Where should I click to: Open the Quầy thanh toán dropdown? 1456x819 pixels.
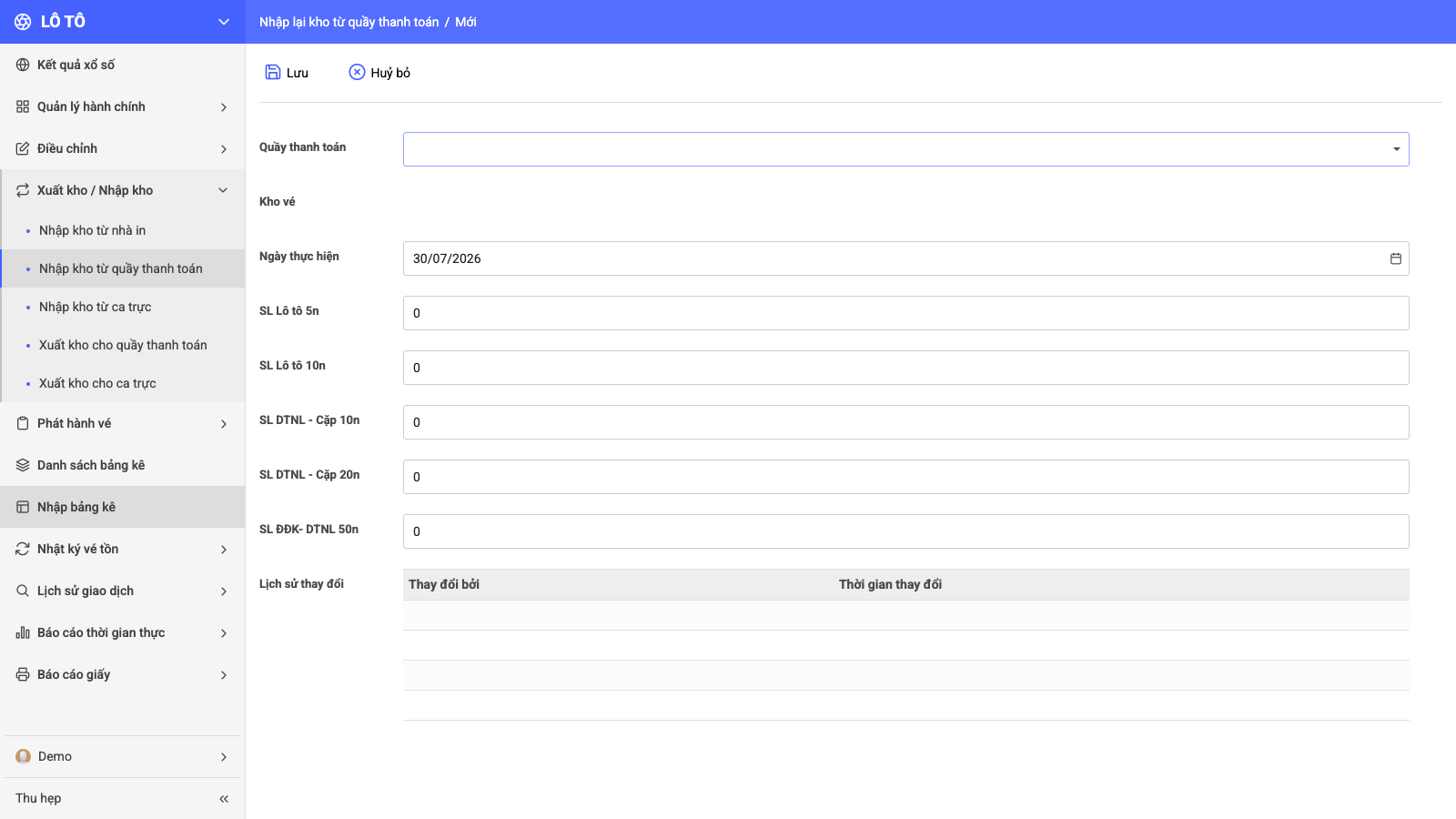pyautogui.click(x=905, y=149)
